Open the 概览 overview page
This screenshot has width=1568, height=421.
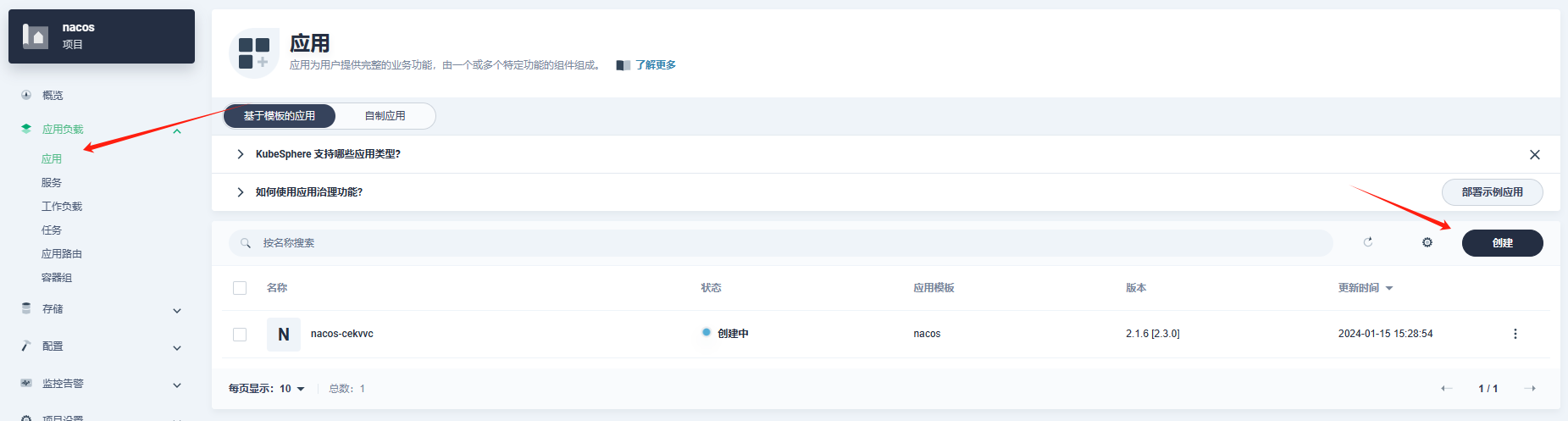point(53,96)
